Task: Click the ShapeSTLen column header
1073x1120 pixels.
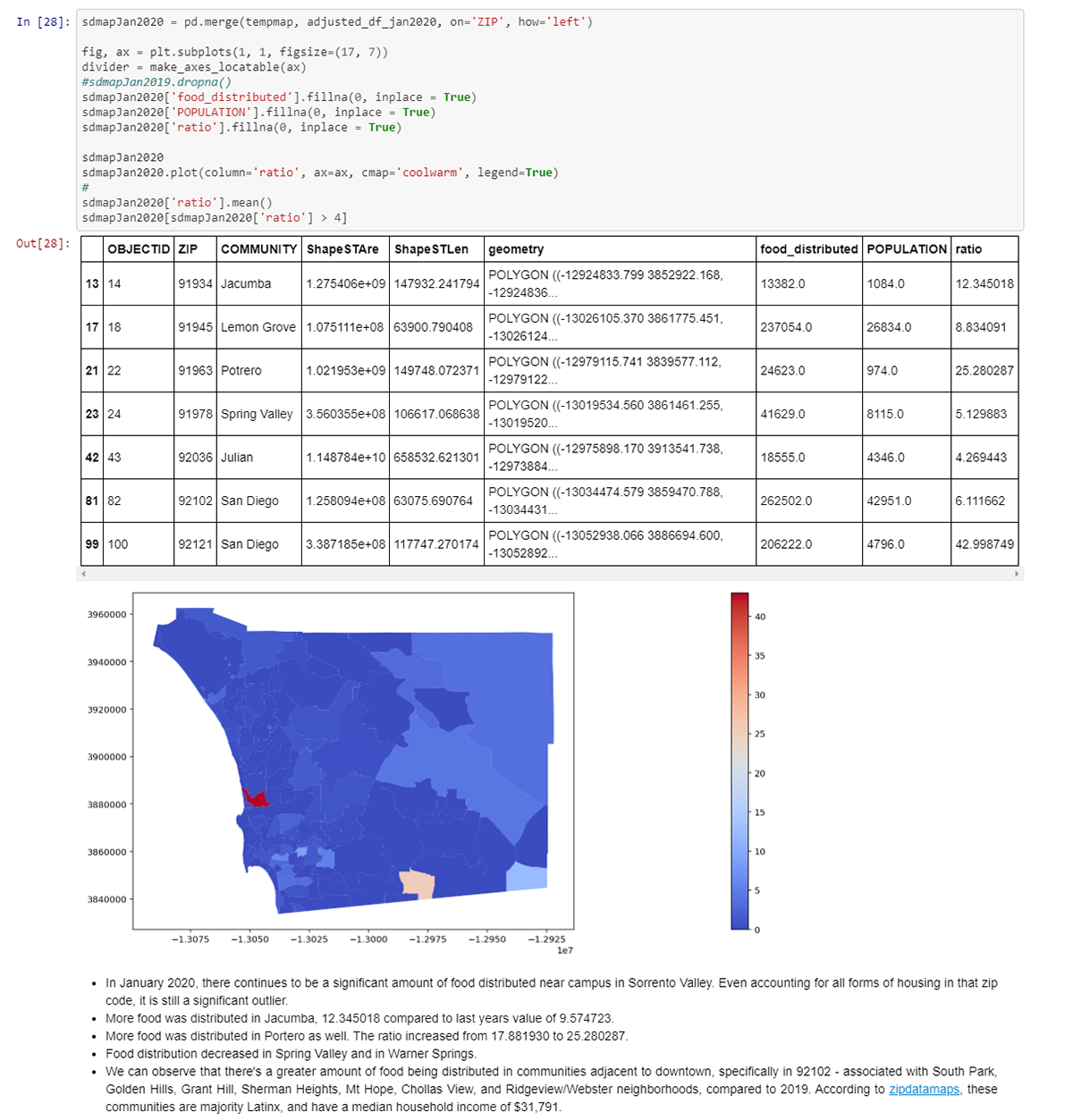Action: click(436, 249)
